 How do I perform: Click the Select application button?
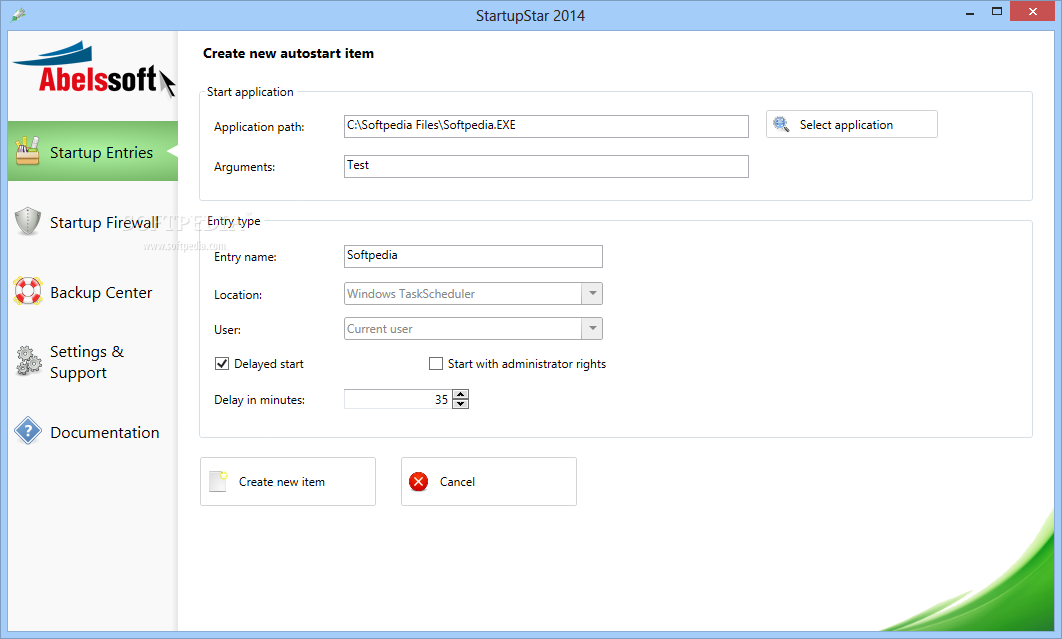point(851,124)
